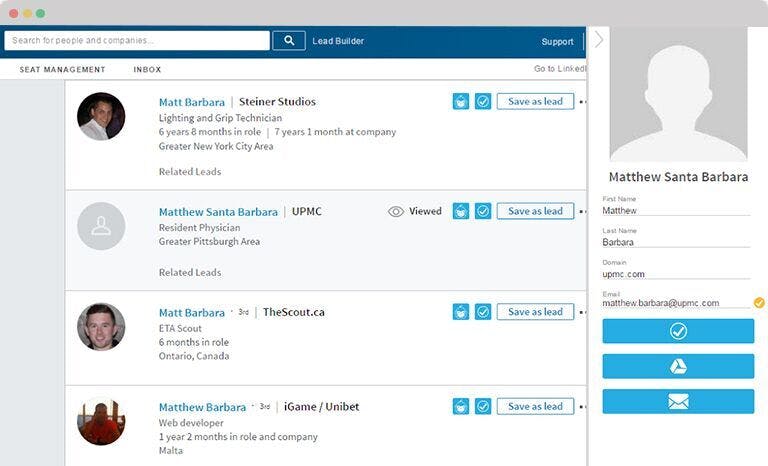Open the Matt Barbara profile at TheScout.ca
Screen dimensions: 768x466
[x=192, y=312]
